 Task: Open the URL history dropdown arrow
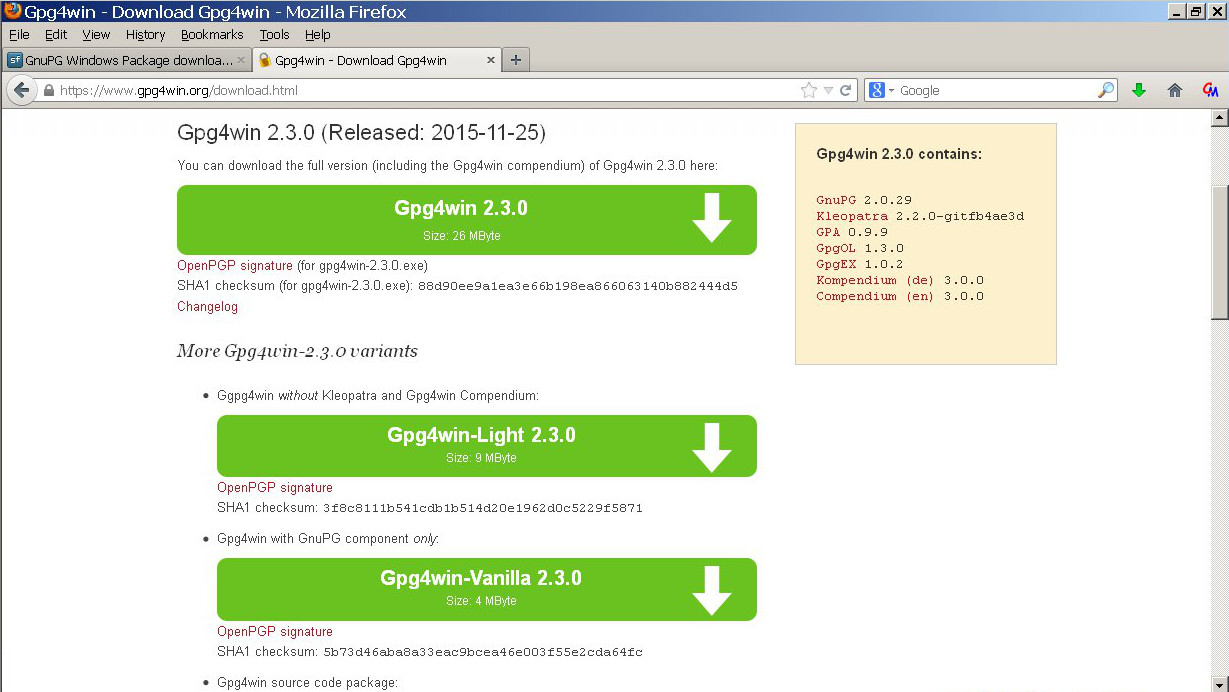[828, 91]
